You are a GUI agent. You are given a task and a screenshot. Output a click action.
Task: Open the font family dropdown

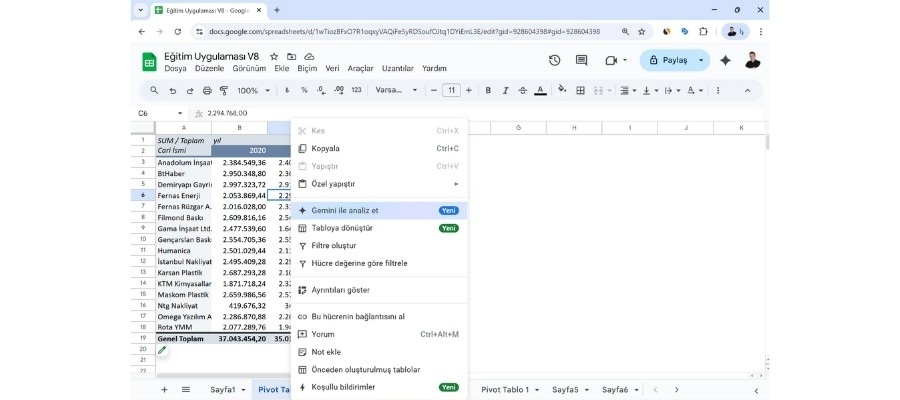[397, 90]
